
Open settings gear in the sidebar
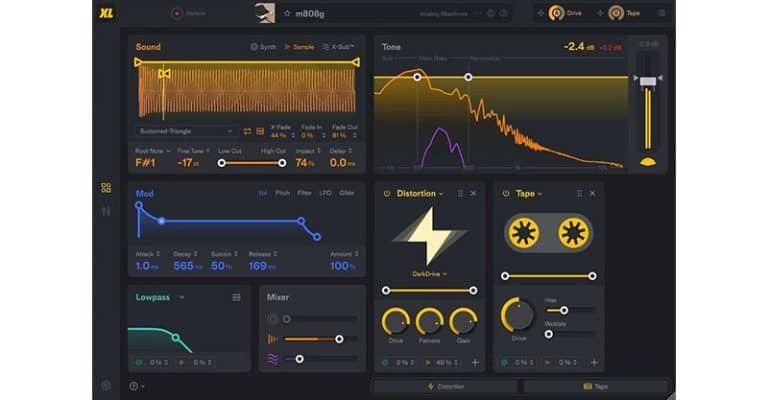[106, 385]
